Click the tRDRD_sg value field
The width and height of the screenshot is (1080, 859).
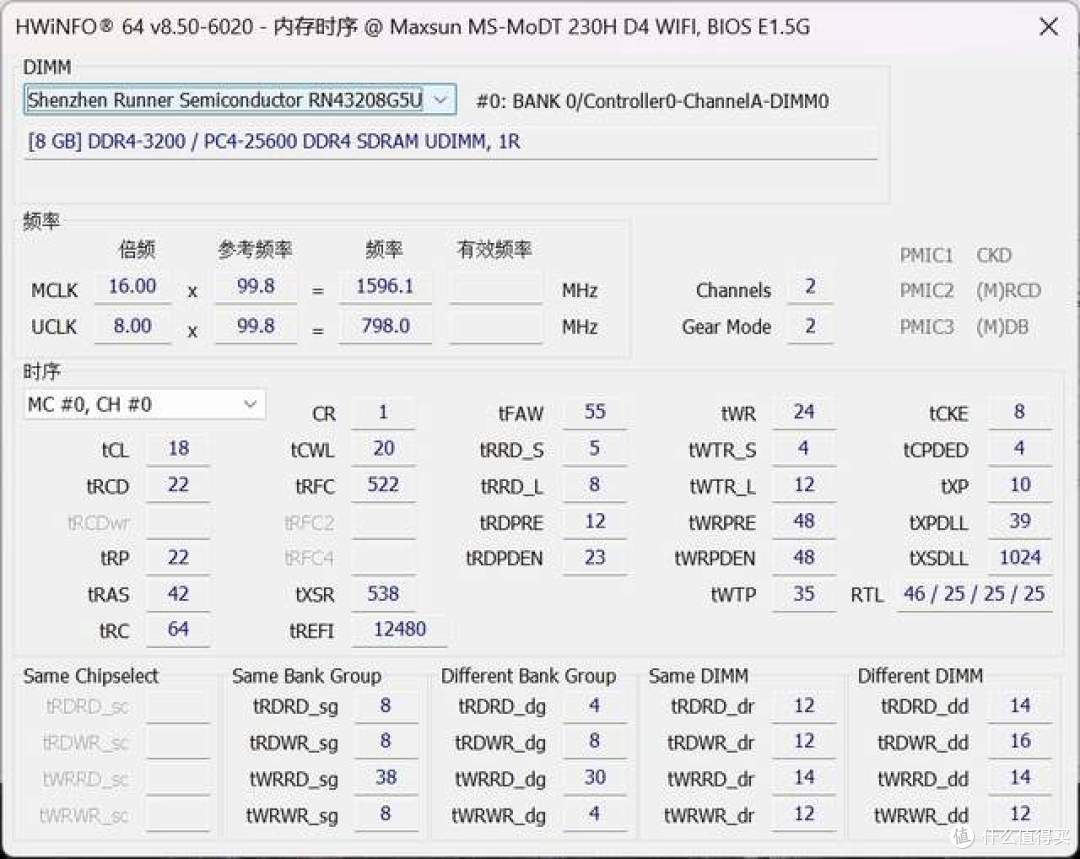coord(386,706)
